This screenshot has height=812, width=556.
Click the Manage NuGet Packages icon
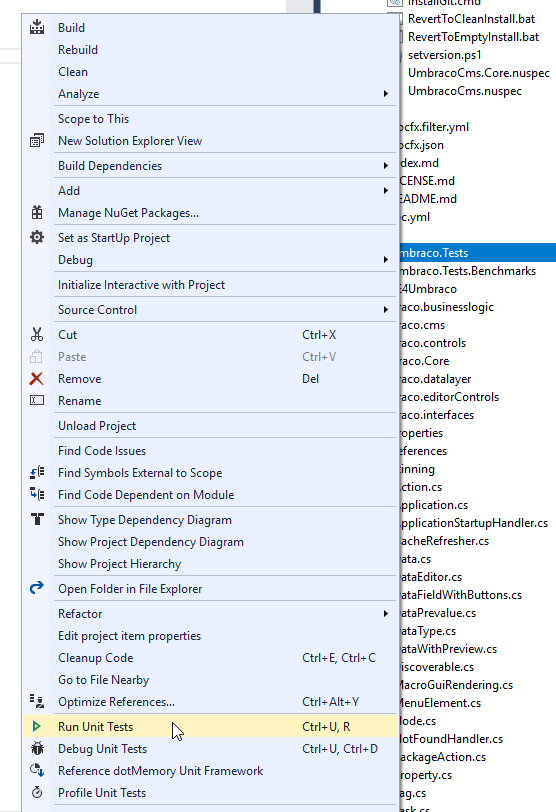click(x=37, y=212)
